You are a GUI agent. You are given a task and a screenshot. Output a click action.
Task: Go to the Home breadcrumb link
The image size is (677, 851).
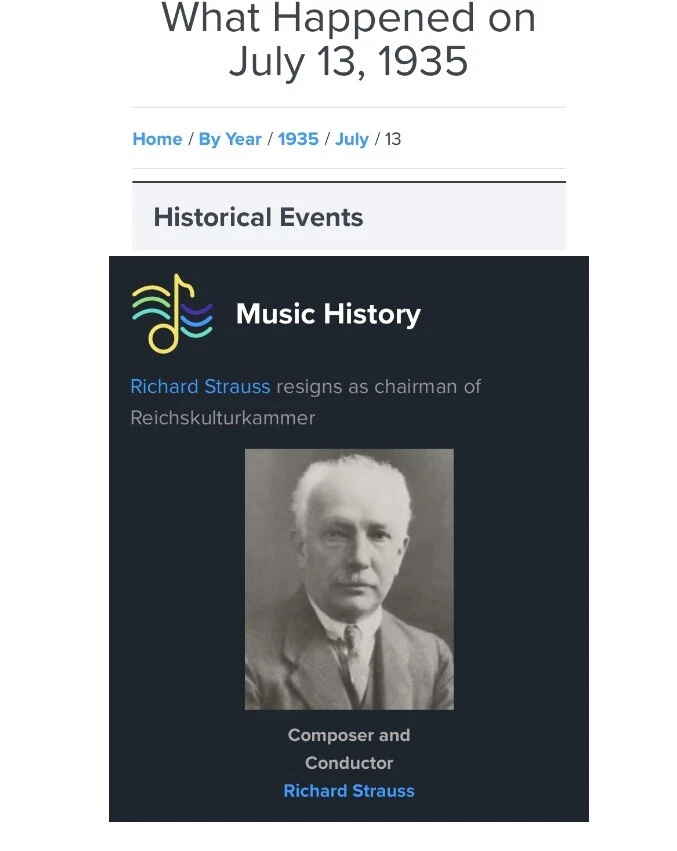157,139
